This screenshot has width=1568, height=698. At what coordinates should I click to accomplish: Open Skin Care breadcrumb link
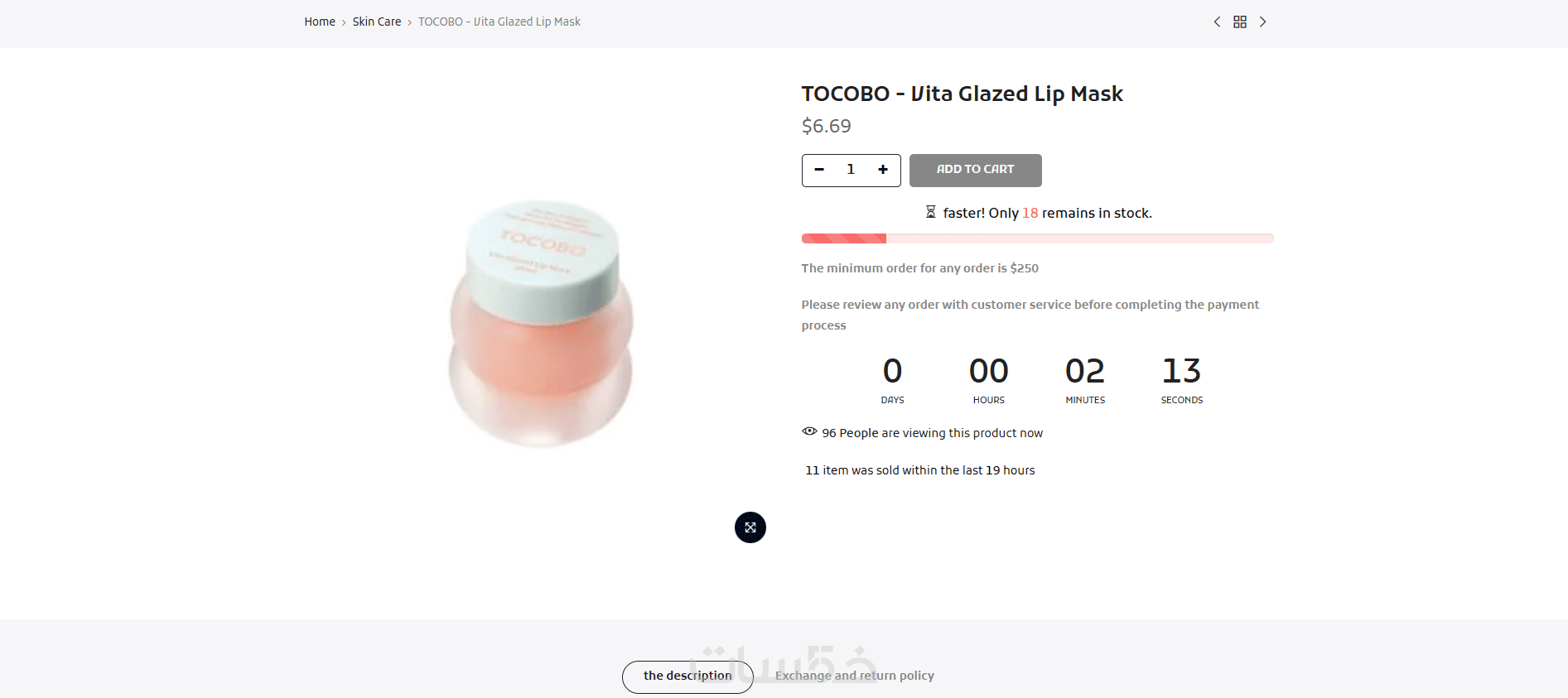[377, 22]
